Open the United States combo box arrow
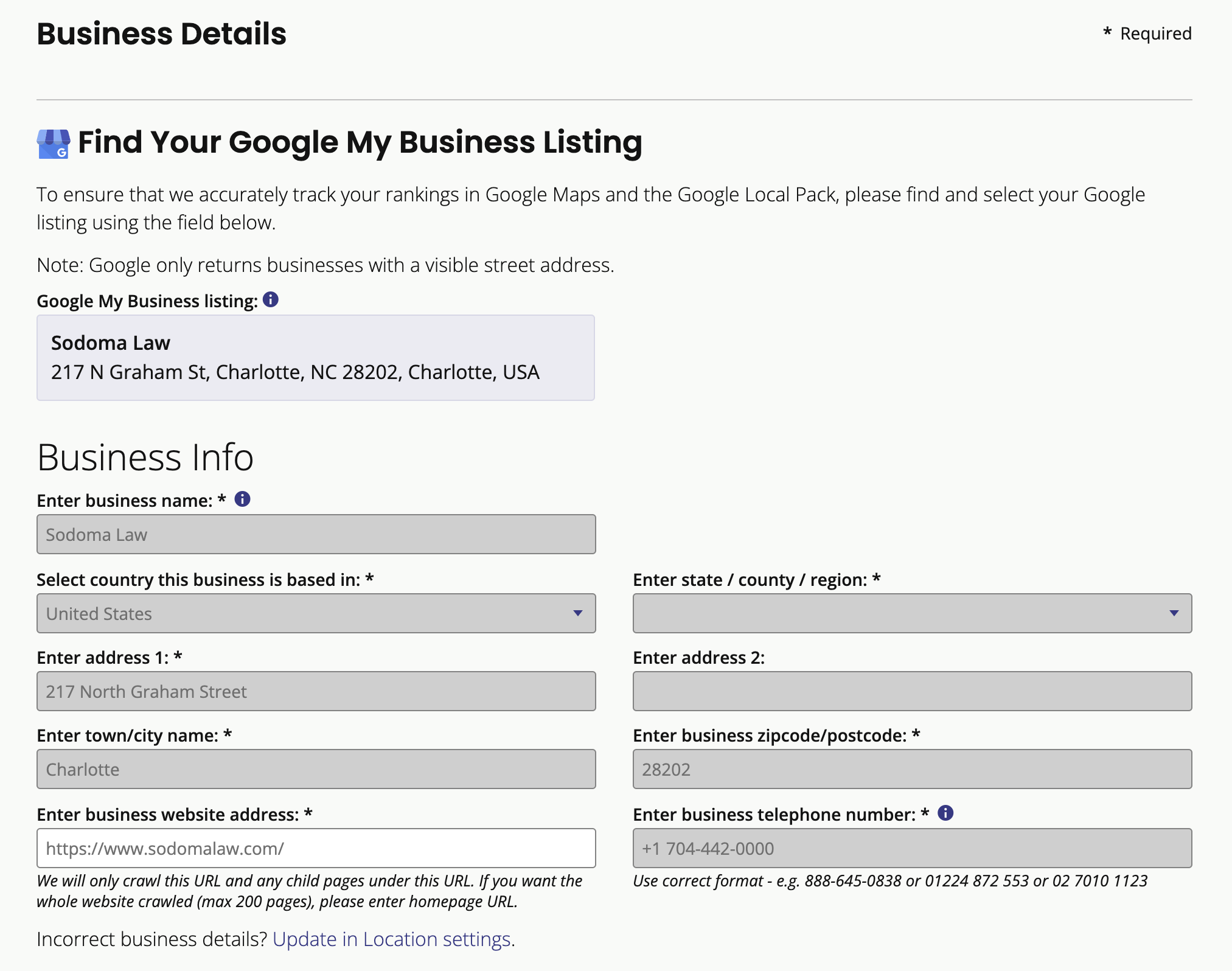This screenshot has height=971, width=1232. tap(579, 613)
